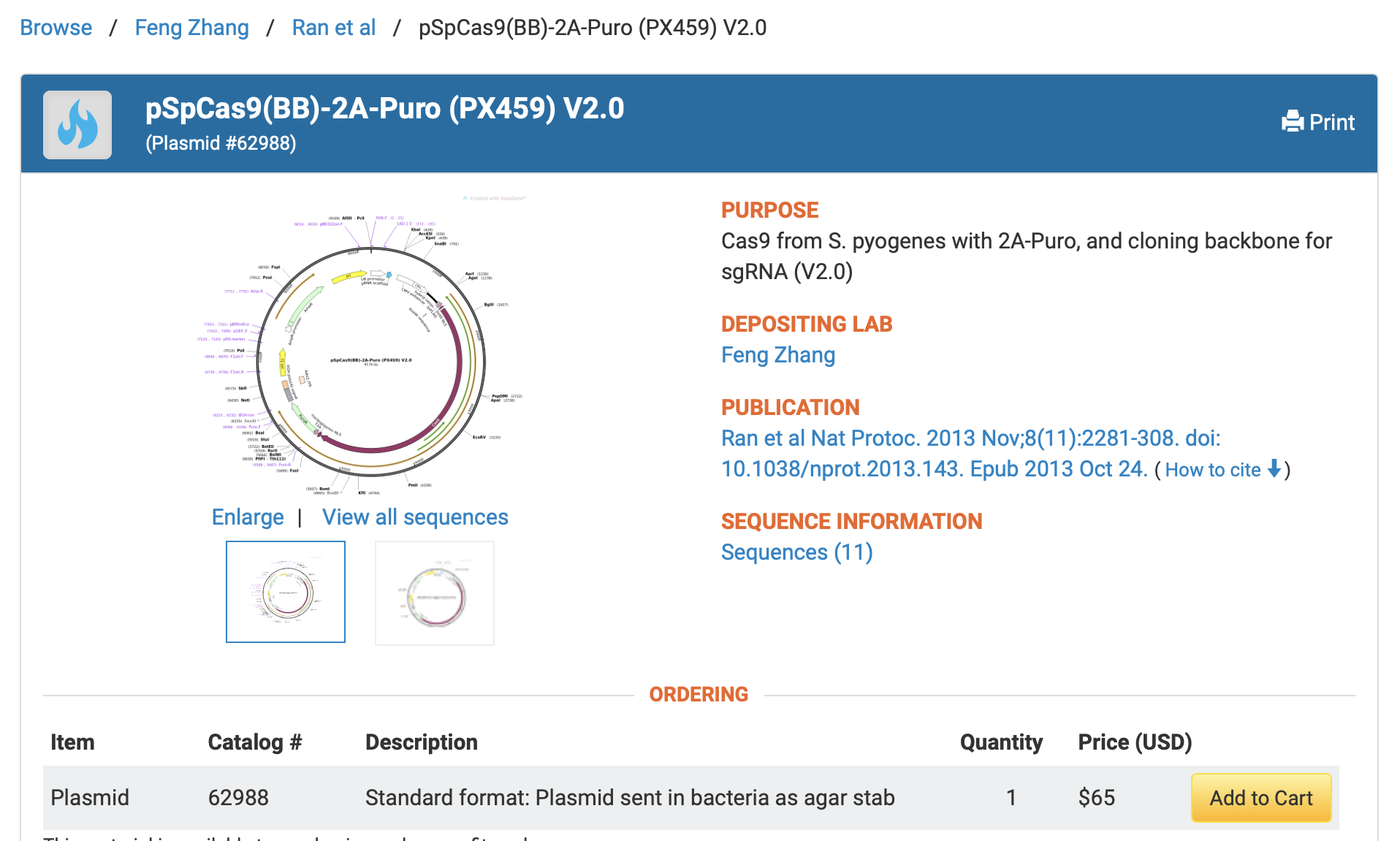Viewport: 1400px width, 841px height.
Task: Click the down arrow beside How to cite
Action: tap(1274, 469)
